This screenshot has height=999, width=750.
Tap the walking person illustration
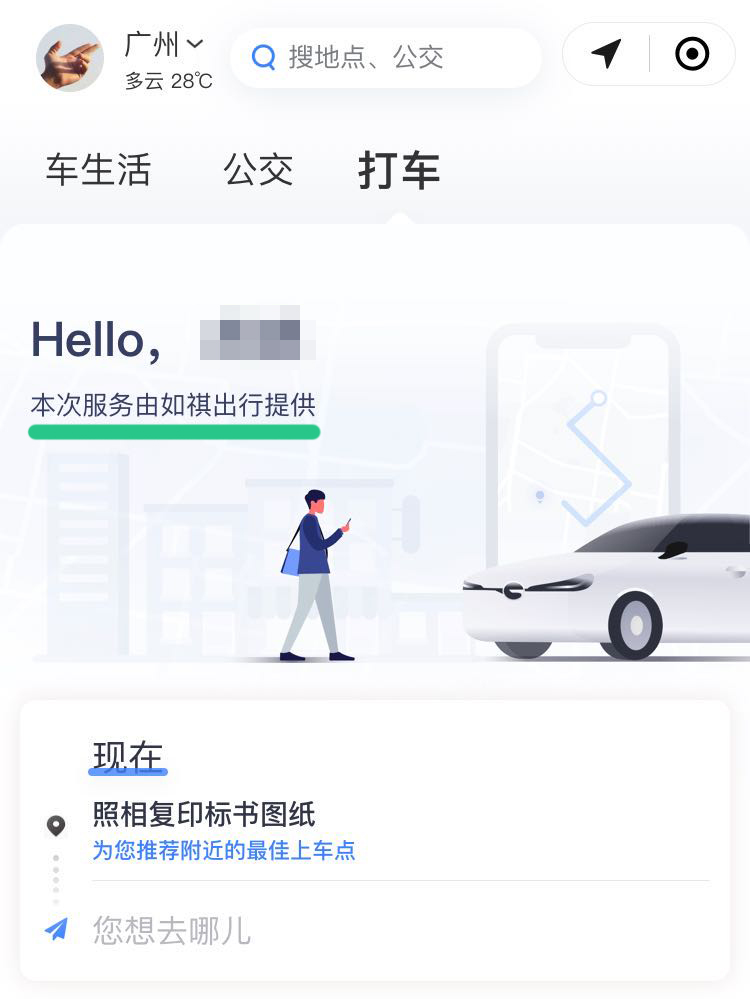click(x=316, y=575)
